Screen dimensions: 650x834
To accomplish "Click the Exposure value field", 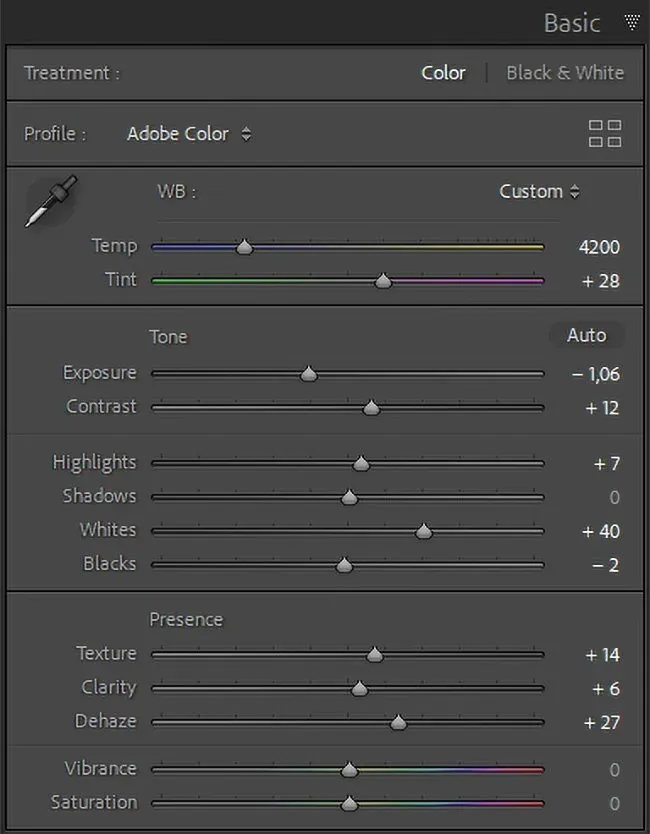I will click(x=596, y=375).
